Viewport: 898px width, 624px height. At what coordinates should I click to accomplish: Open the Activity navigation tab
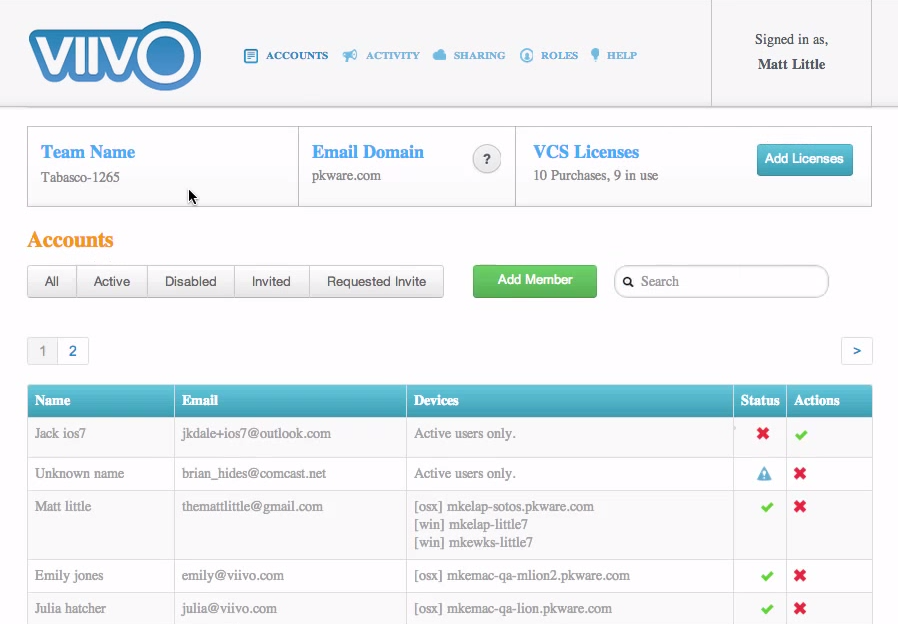[382, 56]
